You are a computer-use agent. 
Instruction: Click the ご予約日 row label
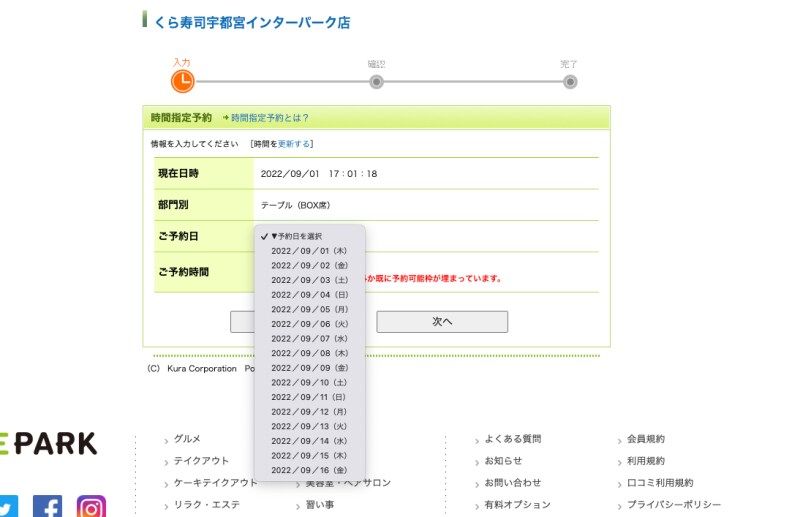[x=178, y=236]
